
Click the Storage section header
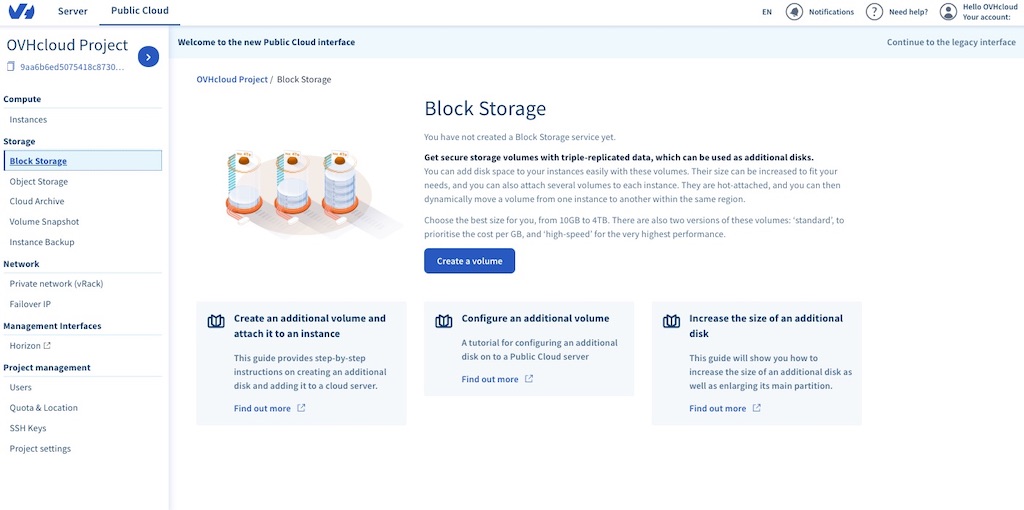coord(20,141)
